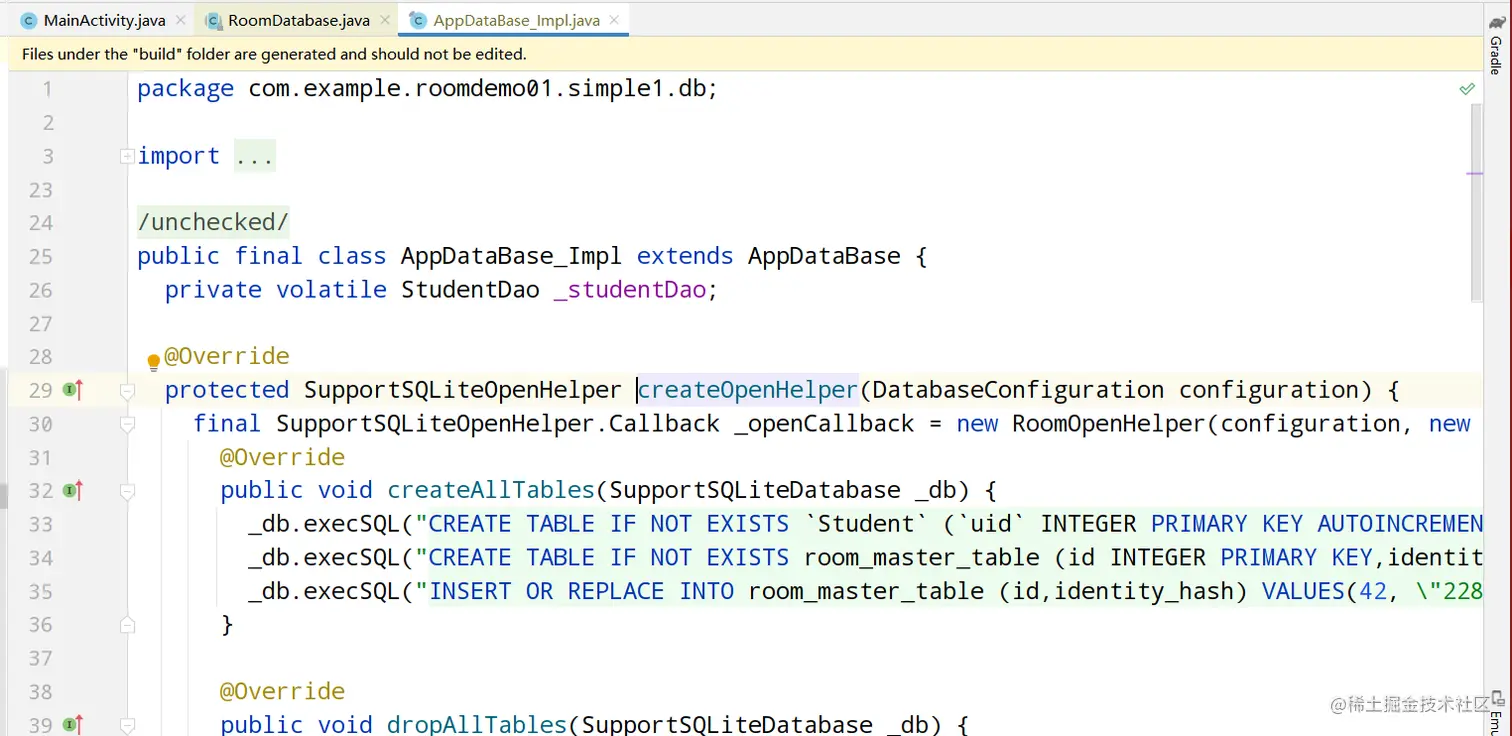Close the MainActivity.java tab

point(180,20)
